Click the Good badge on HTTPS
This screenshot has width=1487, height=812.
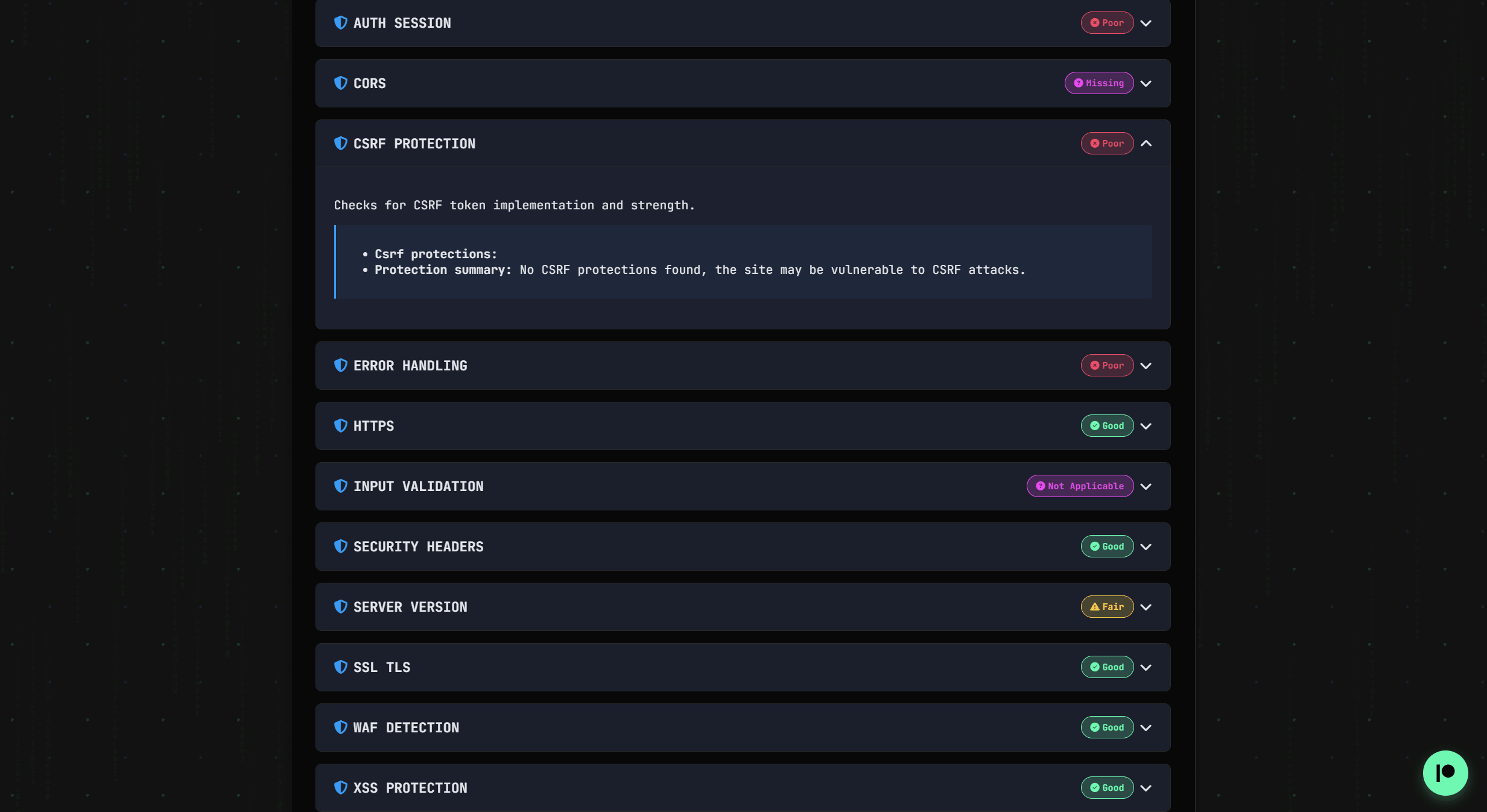coord(1107,426)
